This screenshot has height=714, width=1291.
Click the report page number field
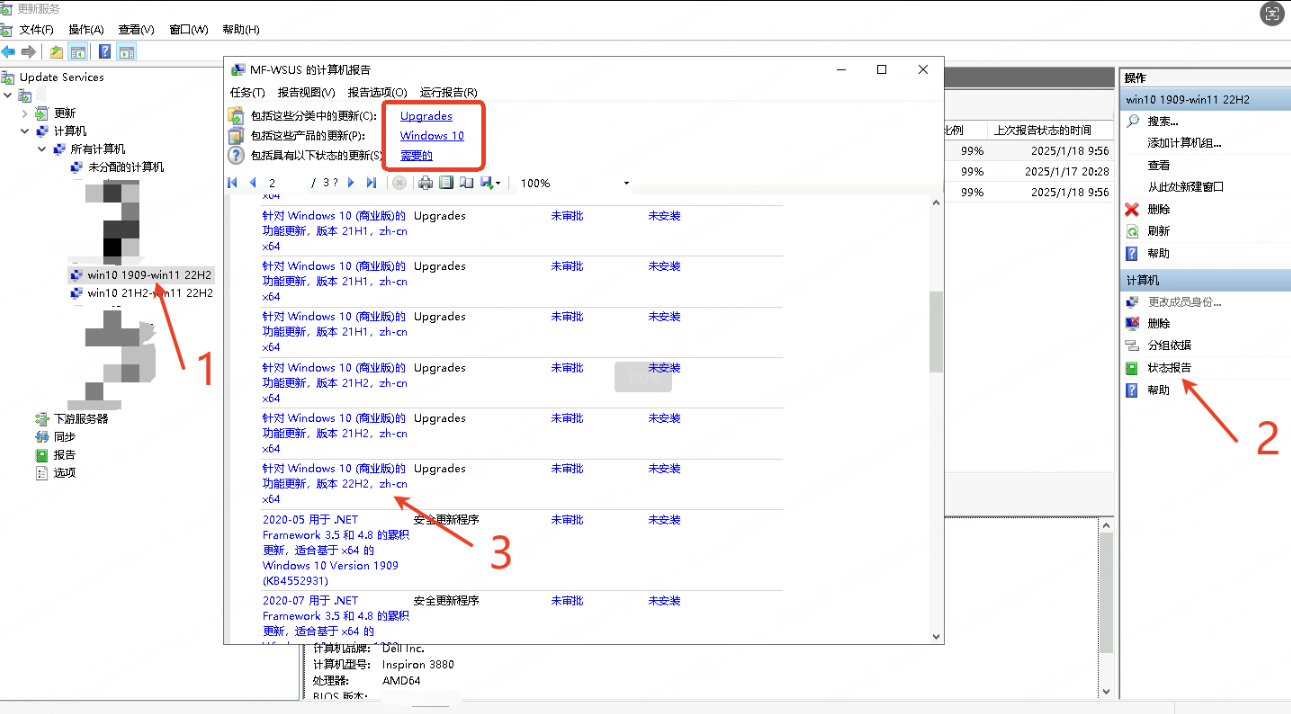[x=285, y=183]
